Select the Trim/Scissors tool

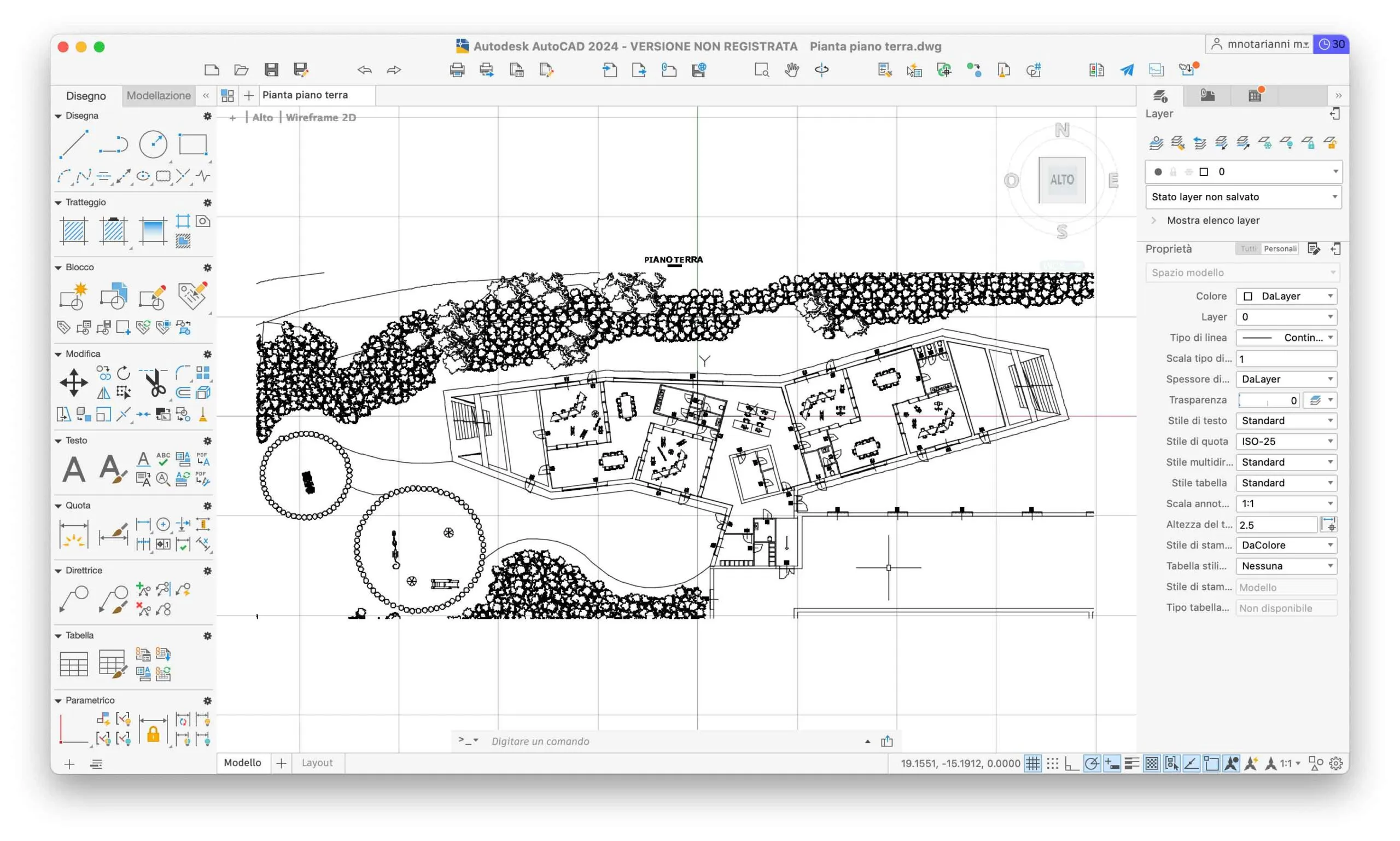[x=154, y=381]
